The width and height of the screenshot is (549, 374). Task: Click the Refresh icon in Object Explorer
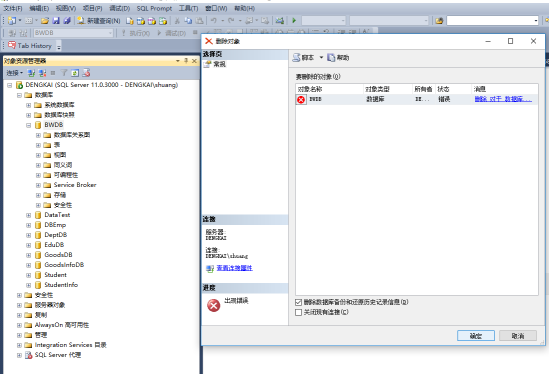coord(75,73)
